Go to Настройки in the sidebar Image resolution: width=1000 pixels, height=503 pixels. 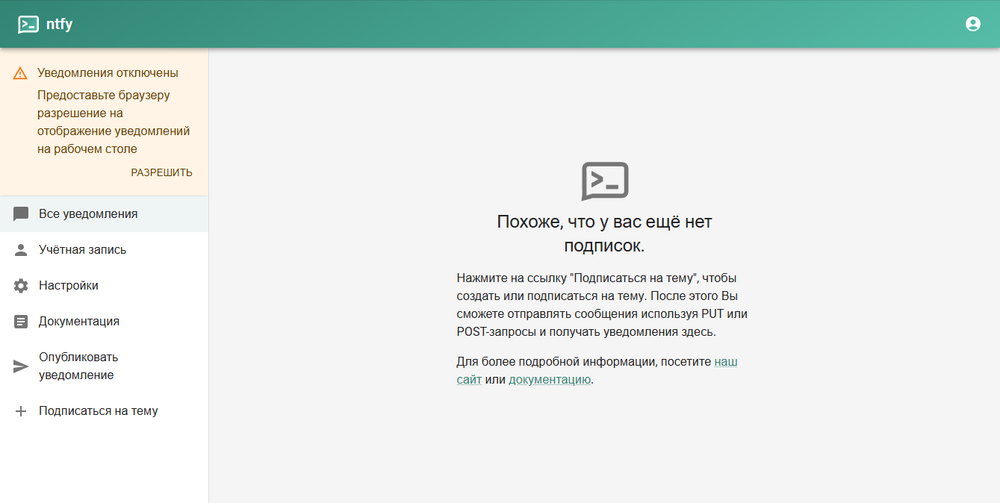[x=68, y=286]
